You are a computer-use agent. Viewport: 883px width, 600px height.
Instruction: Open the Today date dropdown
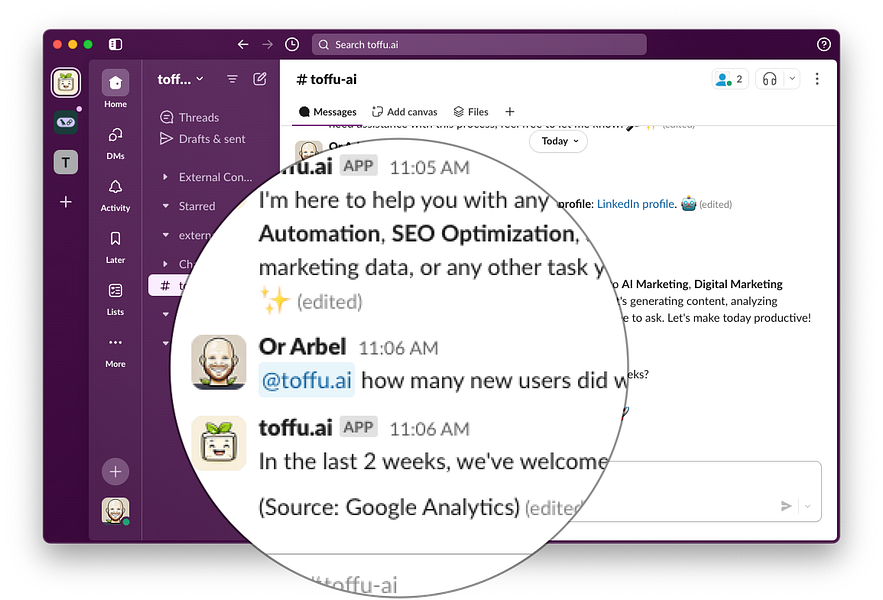559,141
